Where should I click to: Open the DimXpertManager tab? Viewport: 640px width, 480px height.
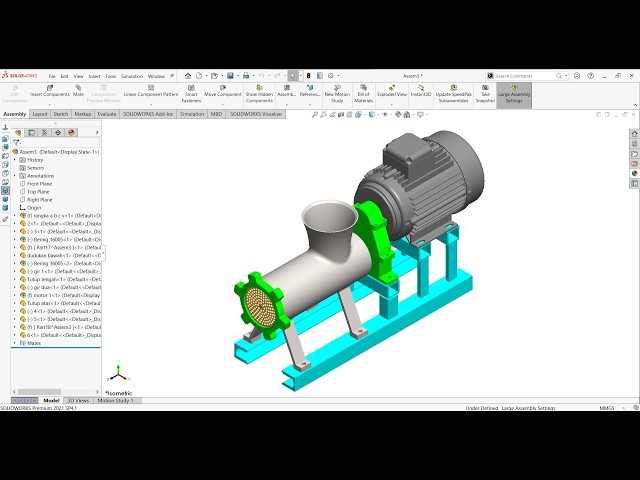pyautogui.click(x=58, y=133)
